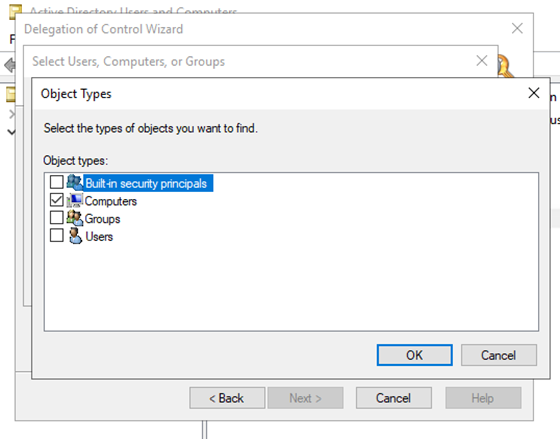Select the Computers list entry
This screenshot has height=439, width=560.
point(111,201)
